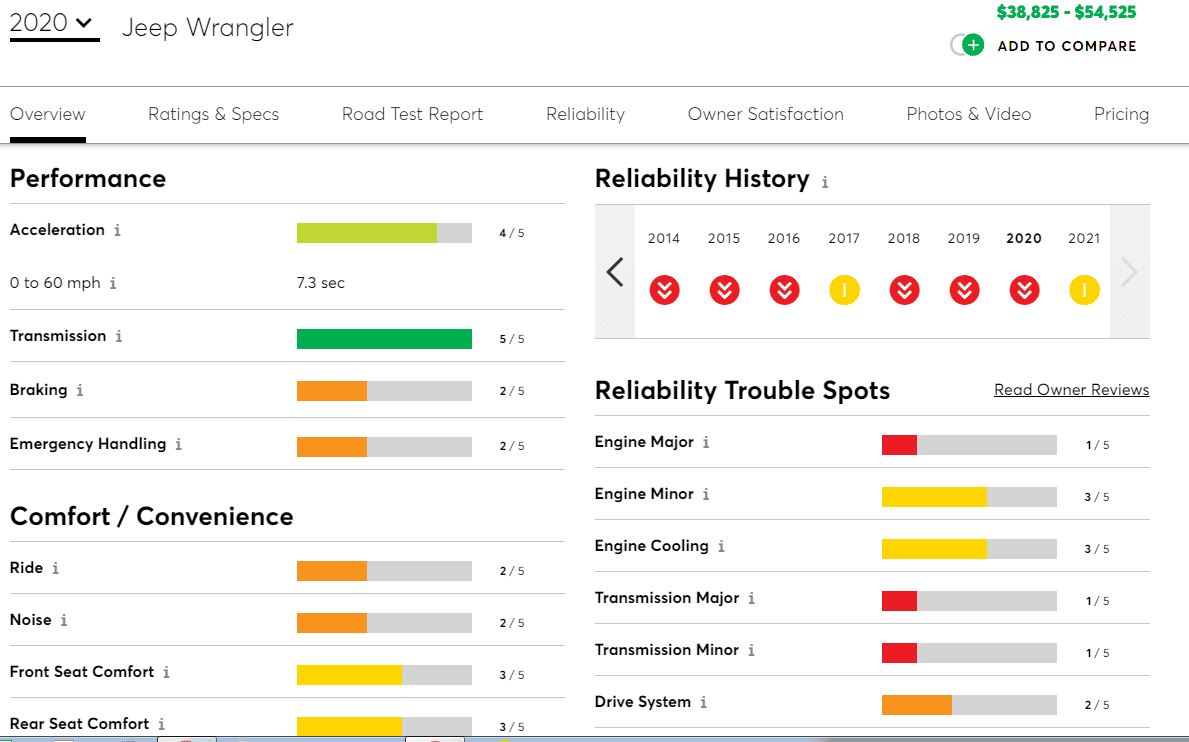Screen dimensions: 1189x742
Task: Click the Performance heading
Action: point(88,178)
